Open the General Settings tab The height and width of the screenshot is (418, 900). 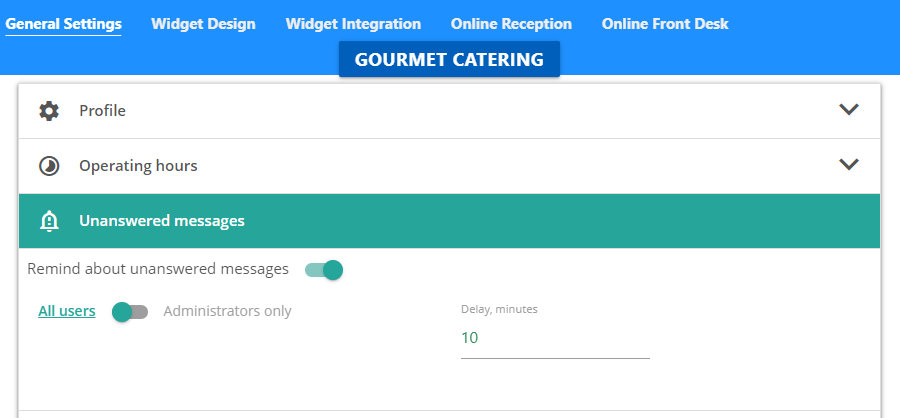[x=64, y=24]
